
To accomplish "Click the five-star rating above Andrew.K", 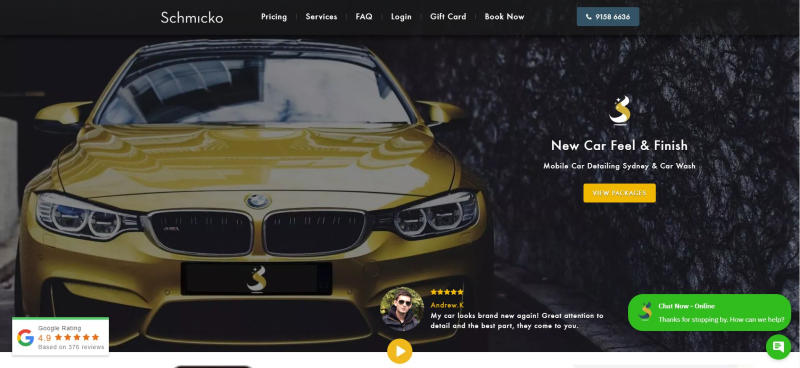I will click(x=446, y=292).
